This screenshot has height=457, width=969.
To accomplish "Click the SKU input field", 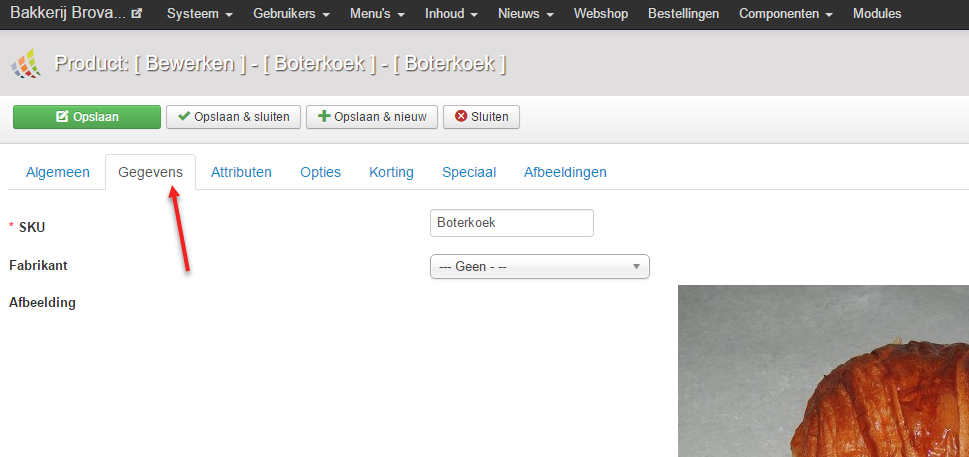I will click(x=512, y=223).
